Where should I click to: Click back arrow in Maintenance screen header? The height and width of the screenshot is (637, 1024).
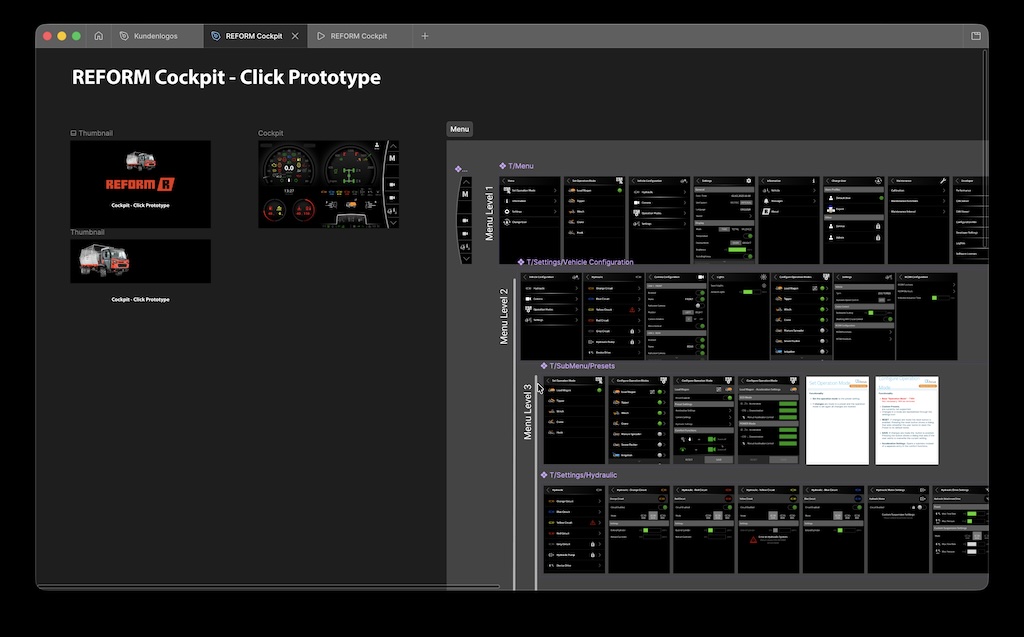893,181
